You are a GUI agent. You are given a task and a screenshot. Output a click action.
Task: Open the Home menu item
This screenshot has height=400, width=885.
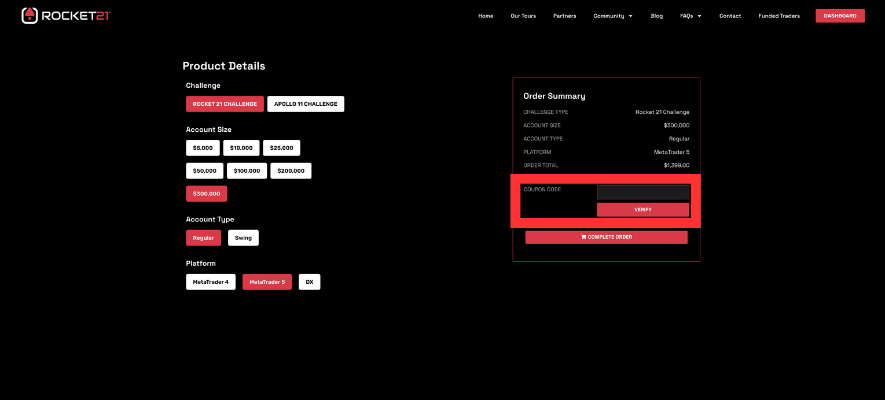pyautogui.click(x=485, y=16)
